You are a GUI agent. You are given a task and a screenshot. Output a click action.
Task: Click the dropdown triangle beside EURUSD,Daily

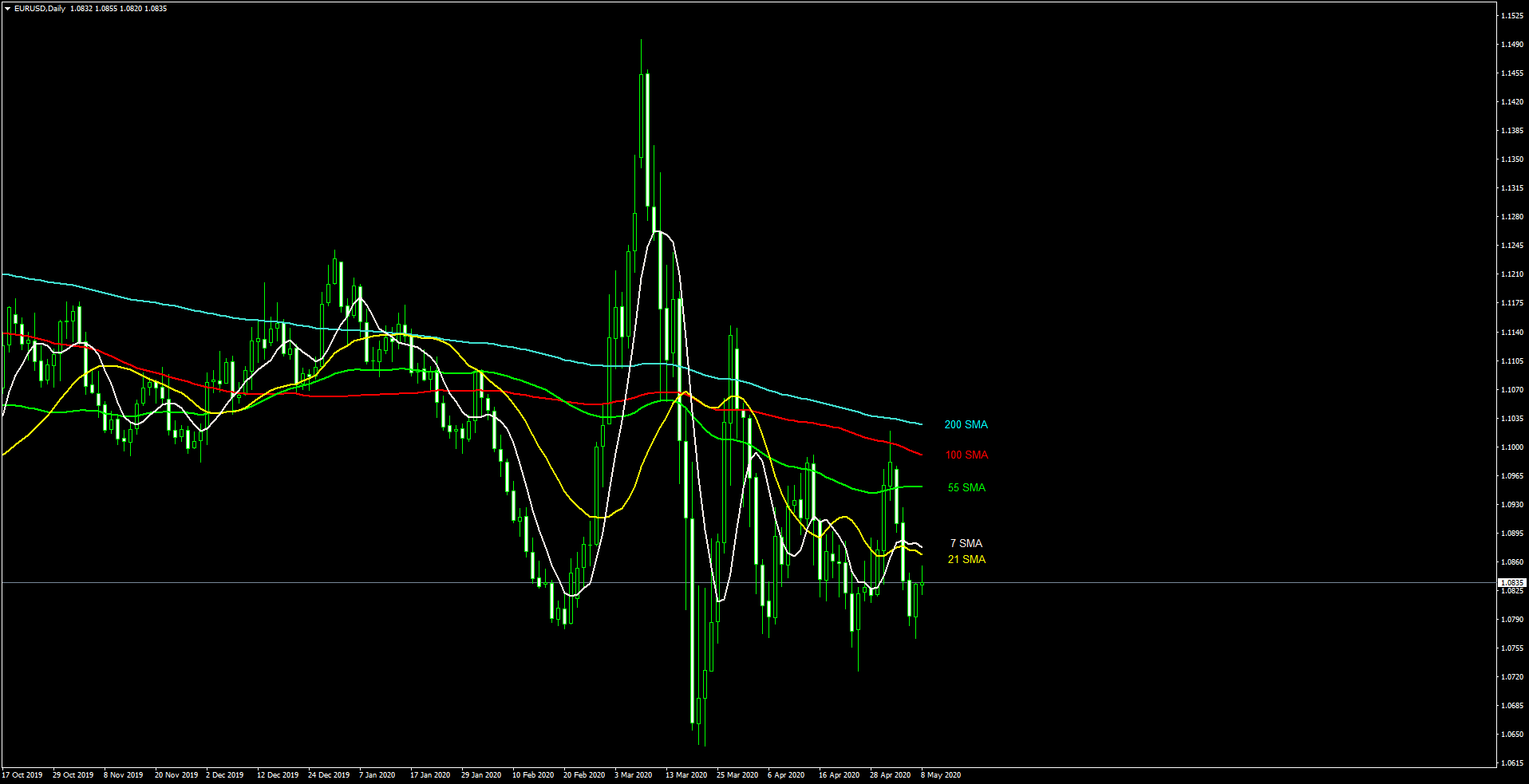7,9
